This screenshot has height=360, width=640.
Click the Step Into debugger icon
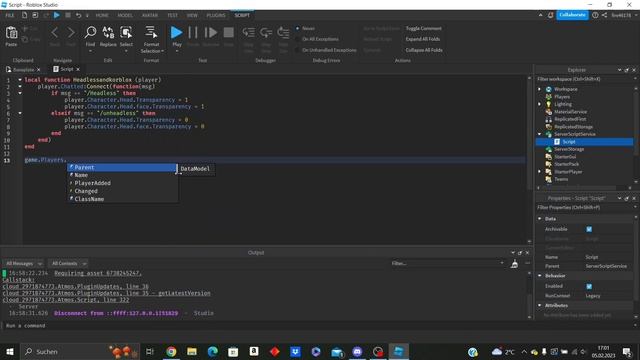point(249,33)
